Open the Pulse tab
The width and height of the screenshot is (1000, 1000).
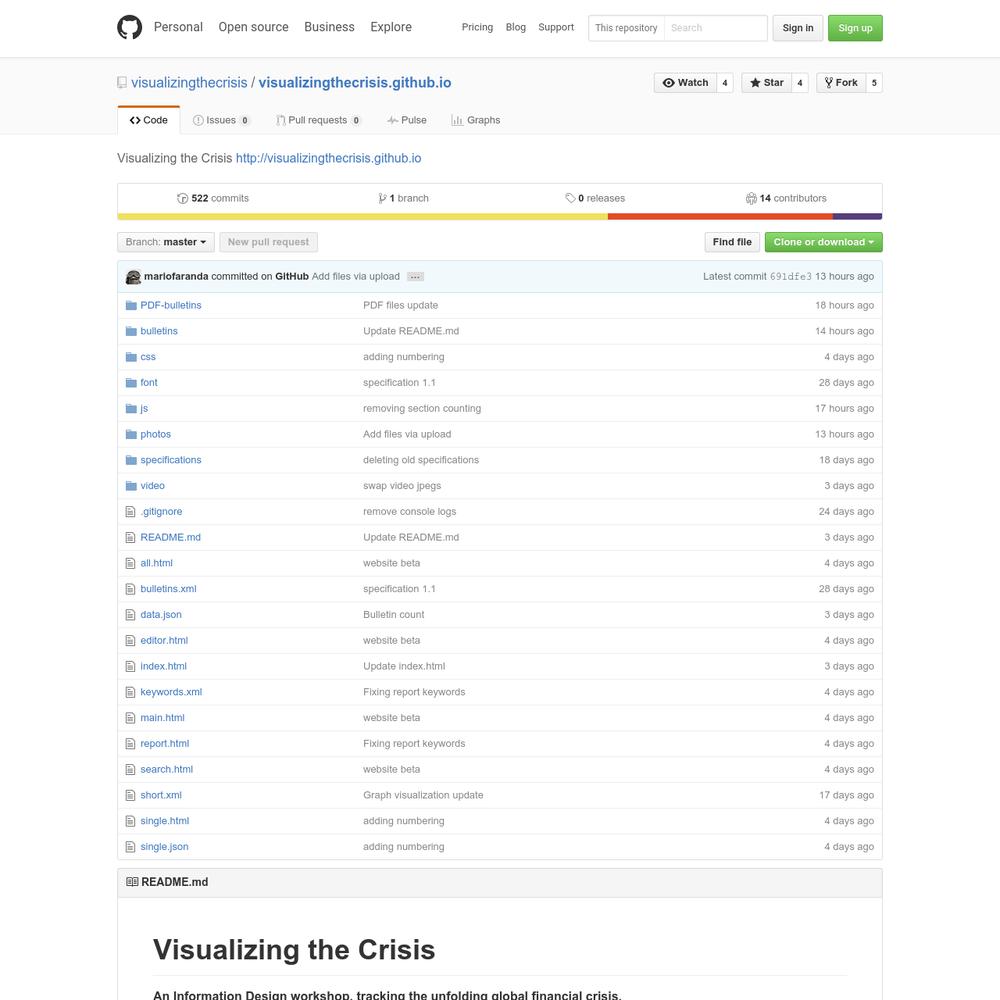407,120
